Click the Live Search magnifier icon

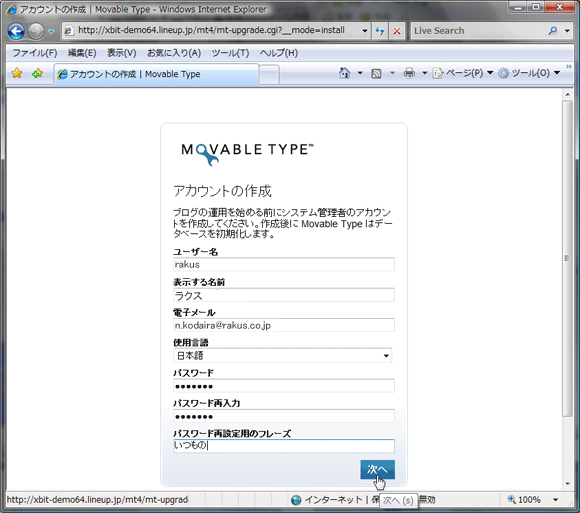553,31
